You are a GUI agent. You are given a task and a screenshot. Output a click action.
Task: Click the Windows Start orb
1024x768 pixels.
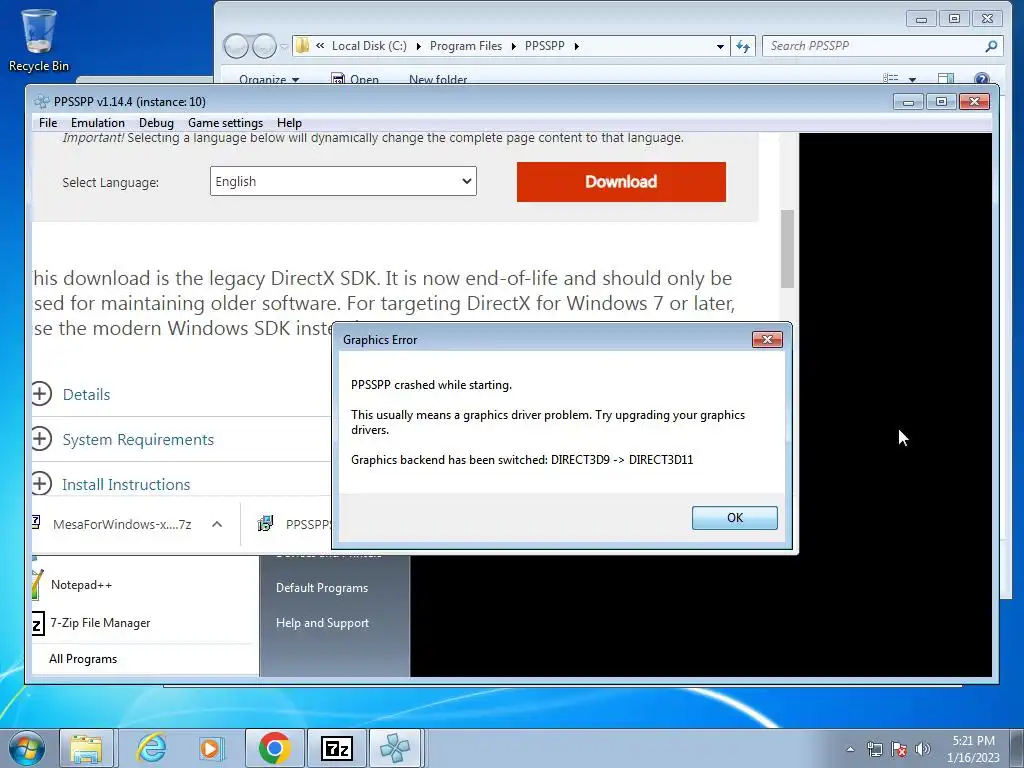tap(26, 748)
